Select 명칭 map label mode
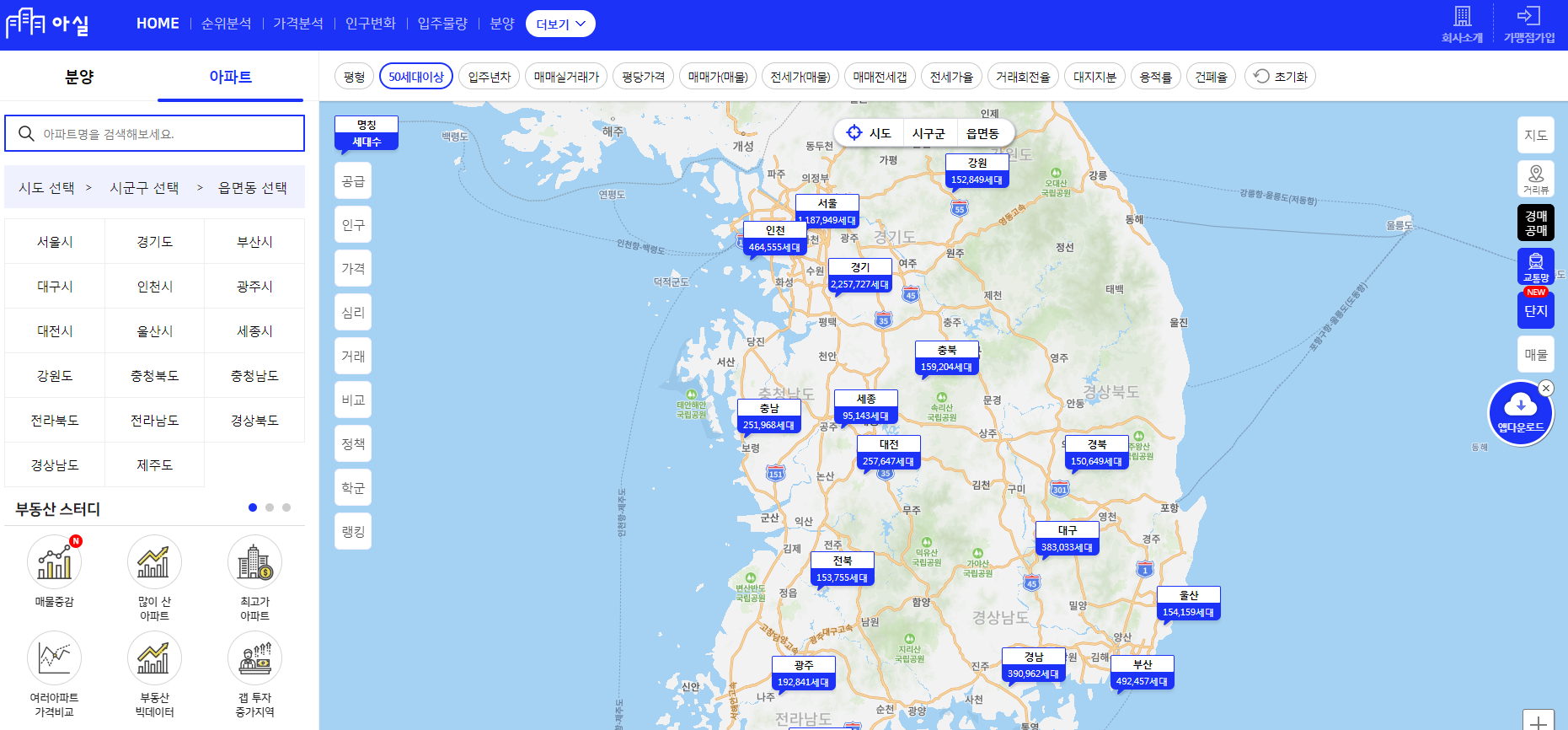The width and height of the screenshot is (1568, 730). [x=367, y=125]
